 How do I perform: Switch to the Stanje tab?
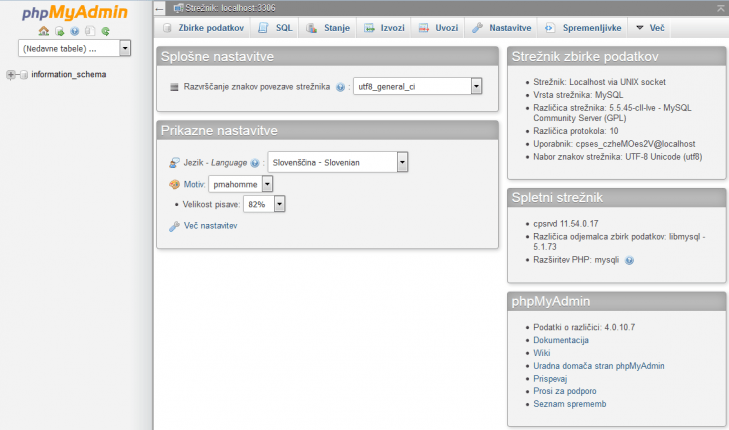[x=328, y=28]
